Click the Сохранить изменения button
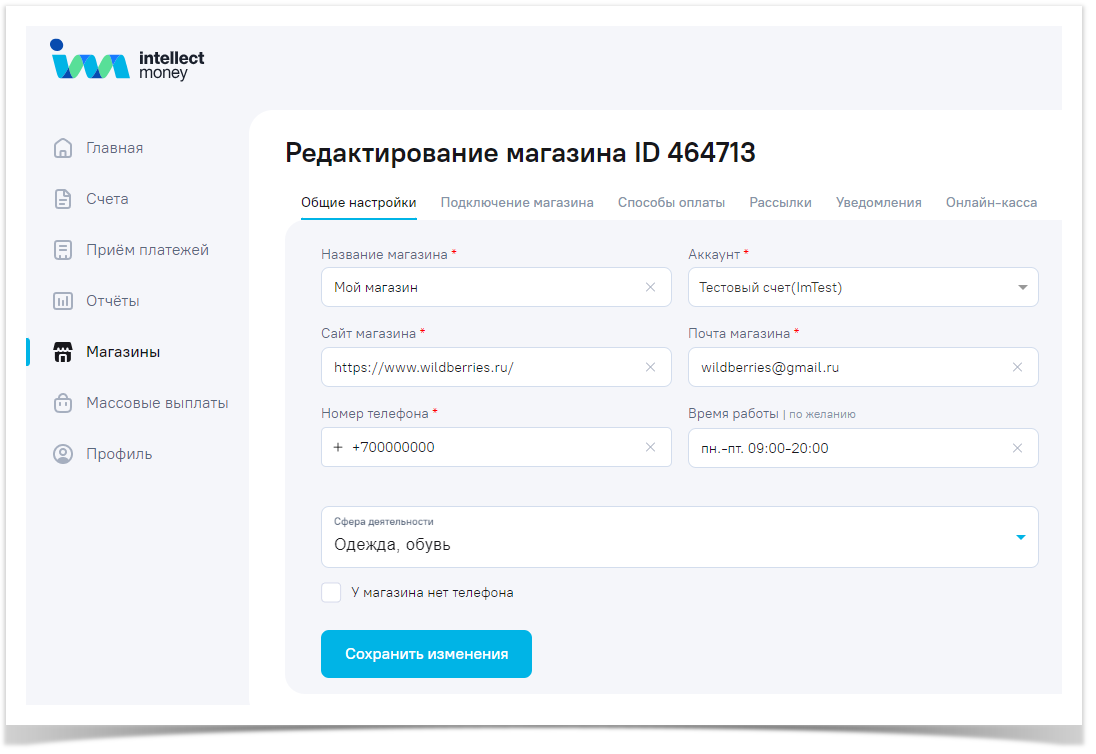1096x754 pixels. (426, 654)
